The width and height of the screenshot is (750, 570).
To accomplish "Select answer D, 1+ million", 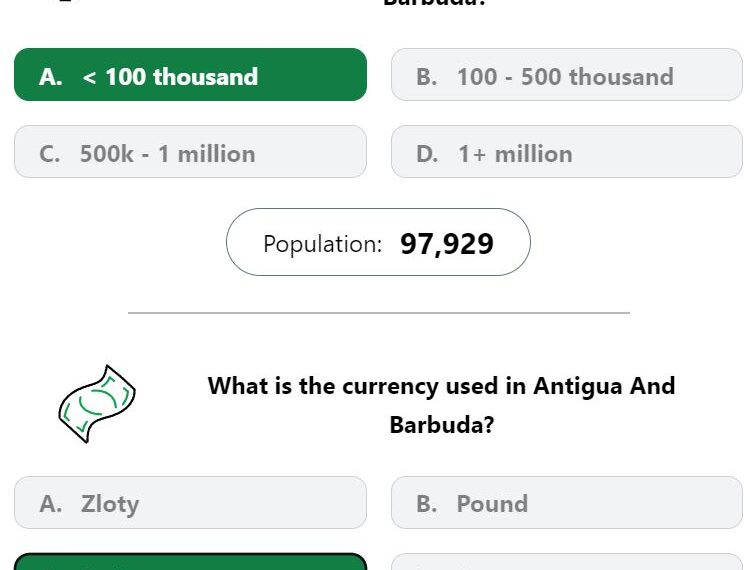I will [567, 152].
